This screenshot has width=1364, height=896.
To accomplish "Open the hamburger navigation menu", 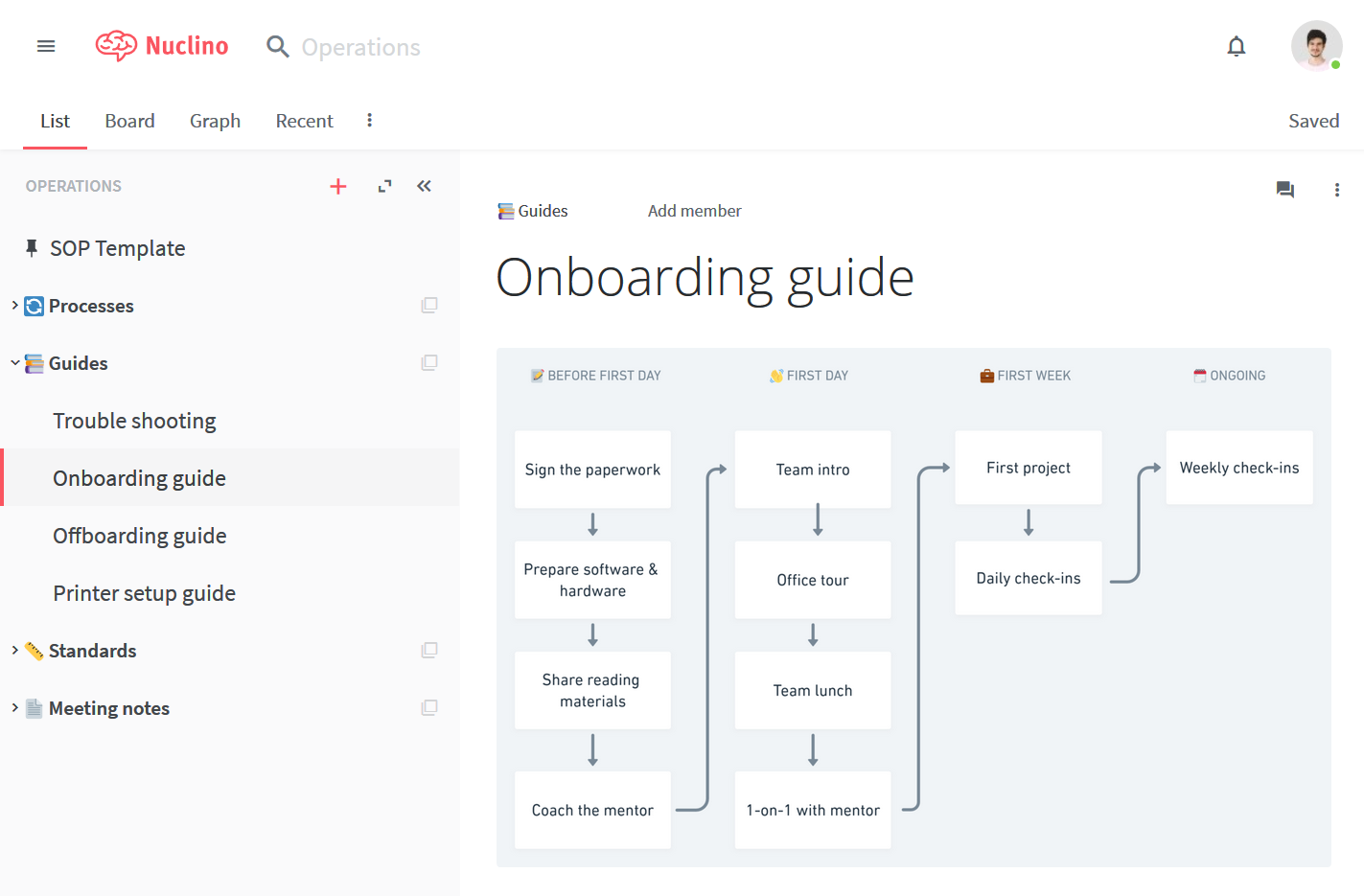I will [45, 45].
